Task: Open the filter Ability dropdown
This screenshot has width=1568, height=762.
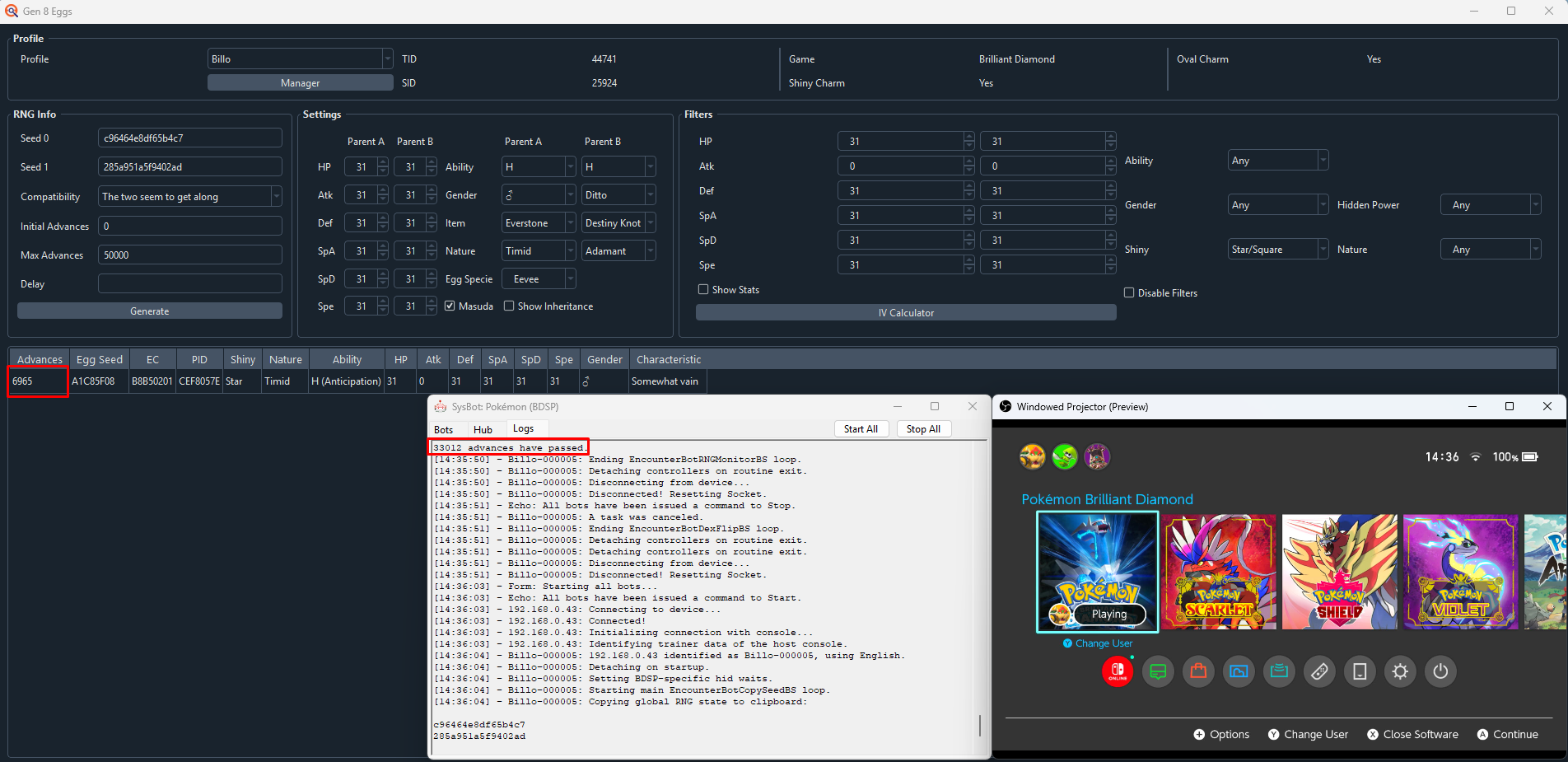Action: pos(1278,160)
